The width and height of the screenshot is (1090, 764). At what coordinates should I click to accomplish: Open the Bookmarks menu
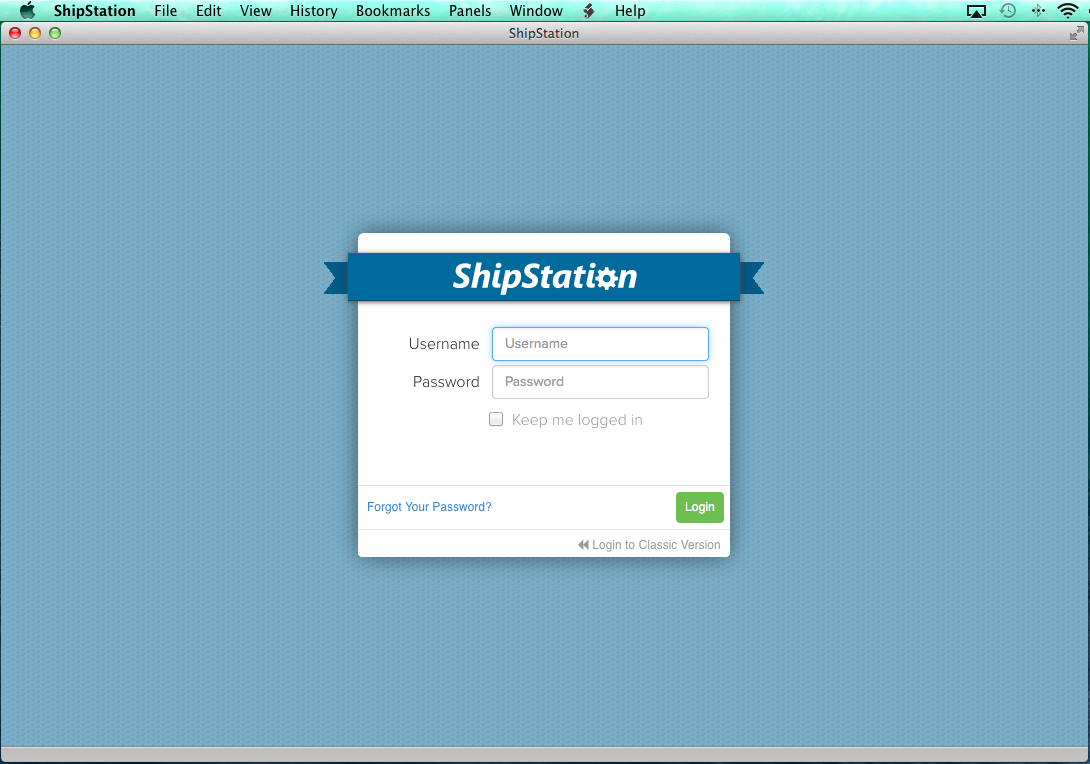point(393,11)
